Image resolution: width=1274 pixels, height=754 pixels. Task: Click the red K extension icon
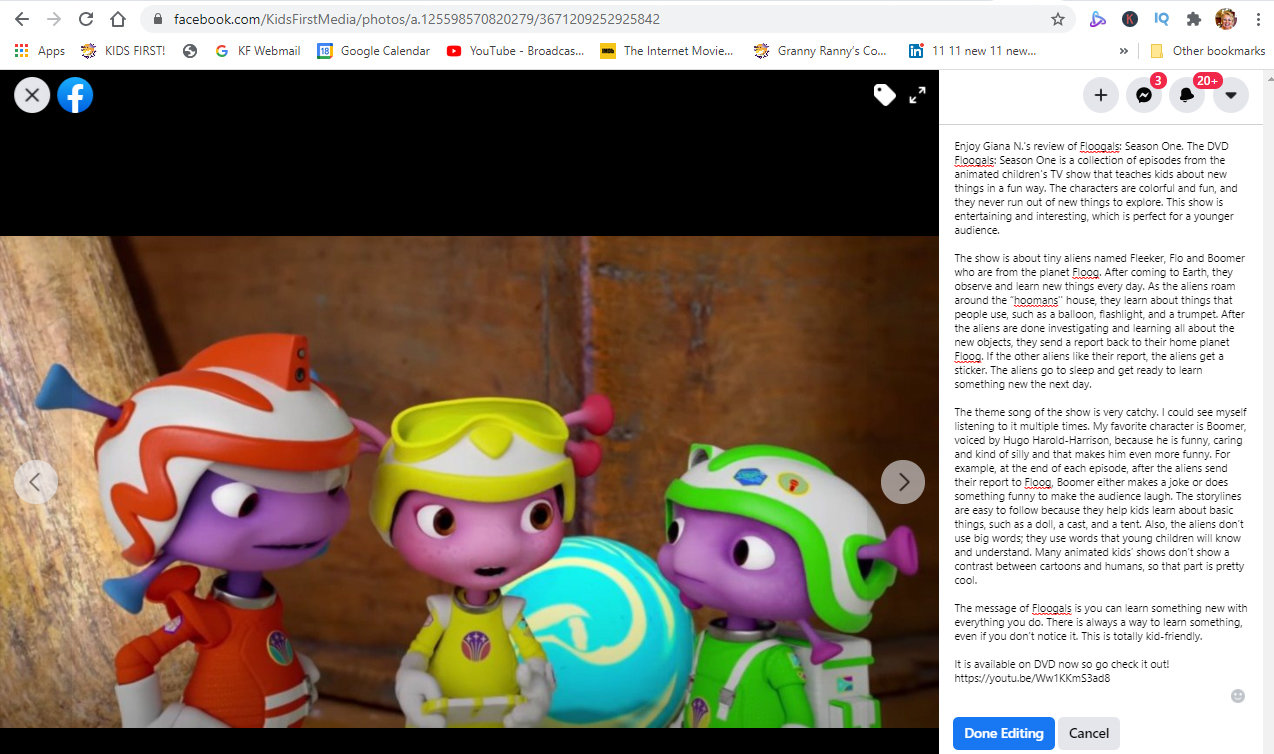(1129, 19)
